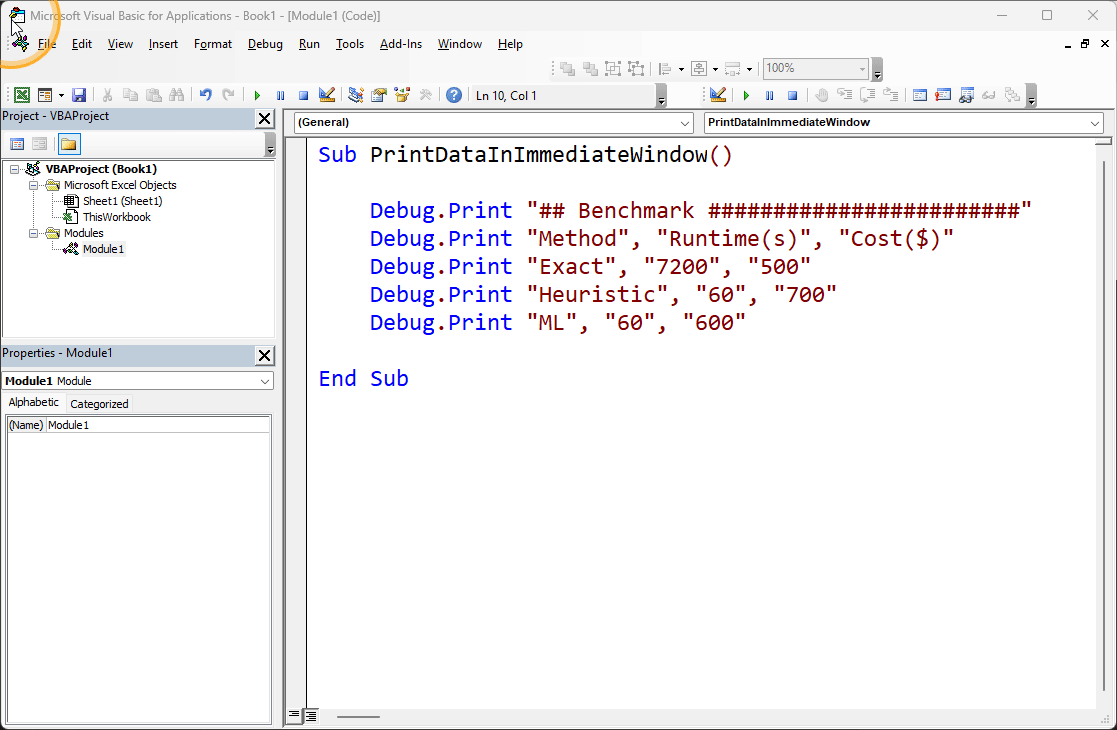Switch to the Alphabetic tab
This screenshot has height=730, width=1117.
[33, 402]
